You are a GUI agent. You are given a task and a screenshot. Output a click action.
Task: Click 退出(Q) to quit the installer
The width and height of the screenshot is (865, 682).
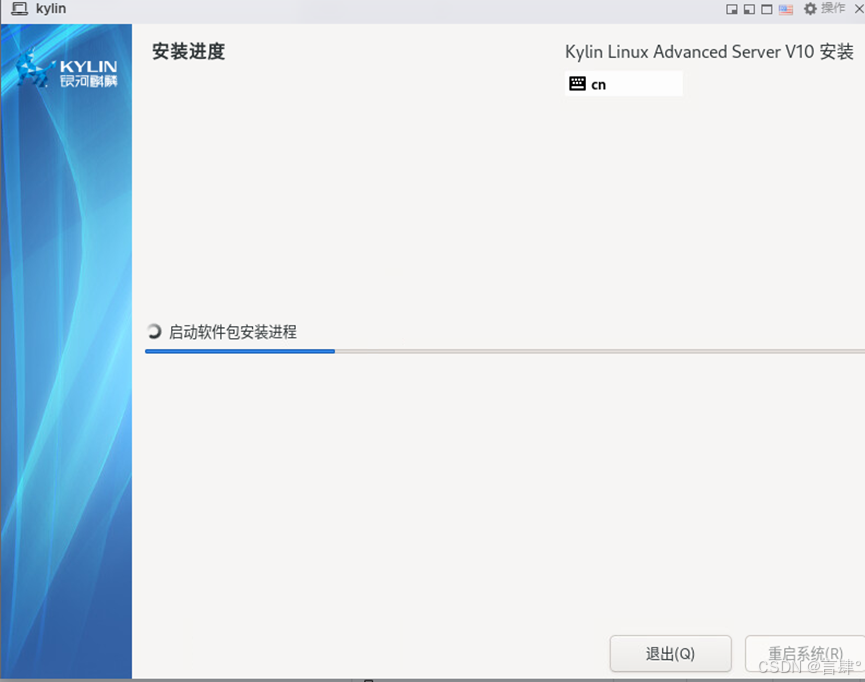(x=670, y=653)
